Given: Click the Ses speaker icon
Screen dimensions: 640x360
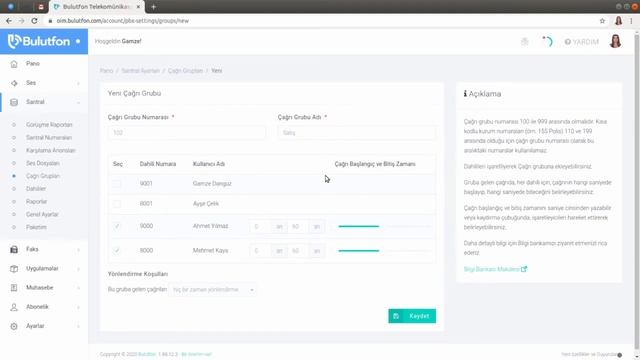Looking at the screenshot, I should click(x=14, y=83).
